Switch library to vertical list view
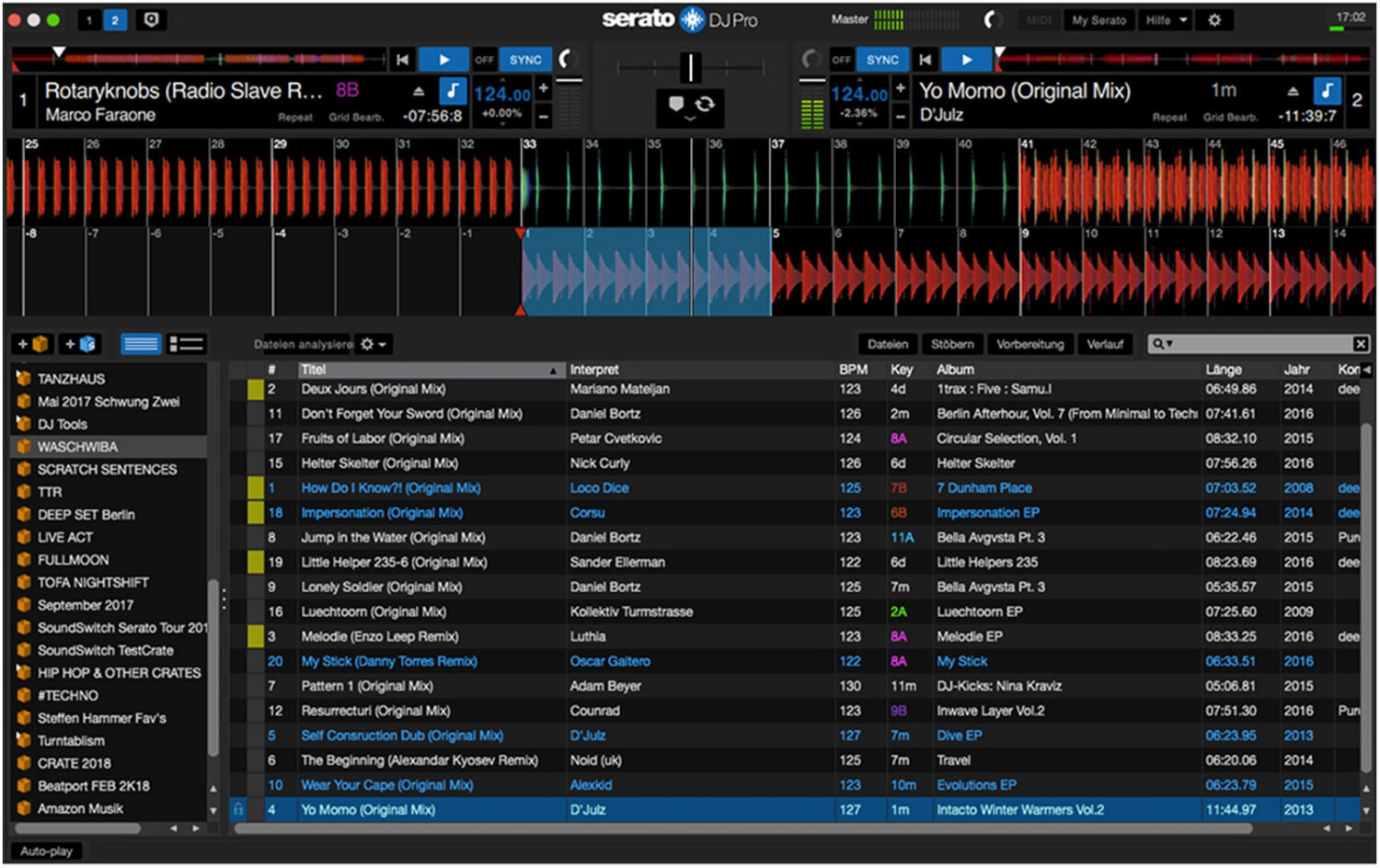 coord(140,343)
